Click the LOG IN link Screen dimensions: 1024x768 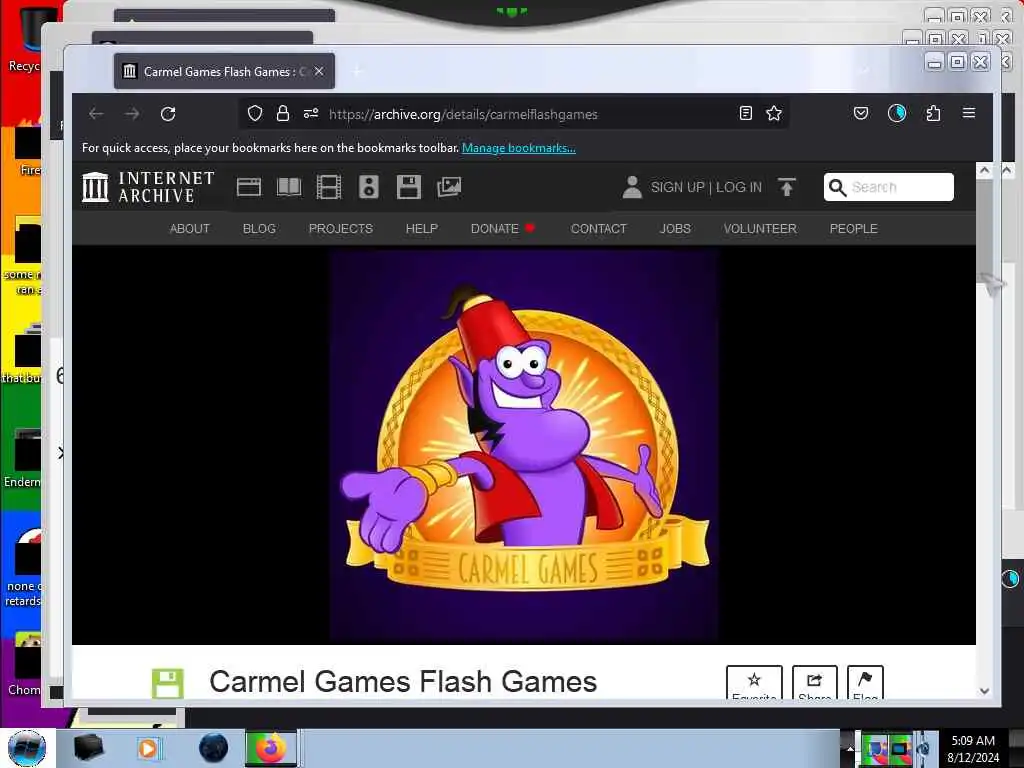click(739, 187)
